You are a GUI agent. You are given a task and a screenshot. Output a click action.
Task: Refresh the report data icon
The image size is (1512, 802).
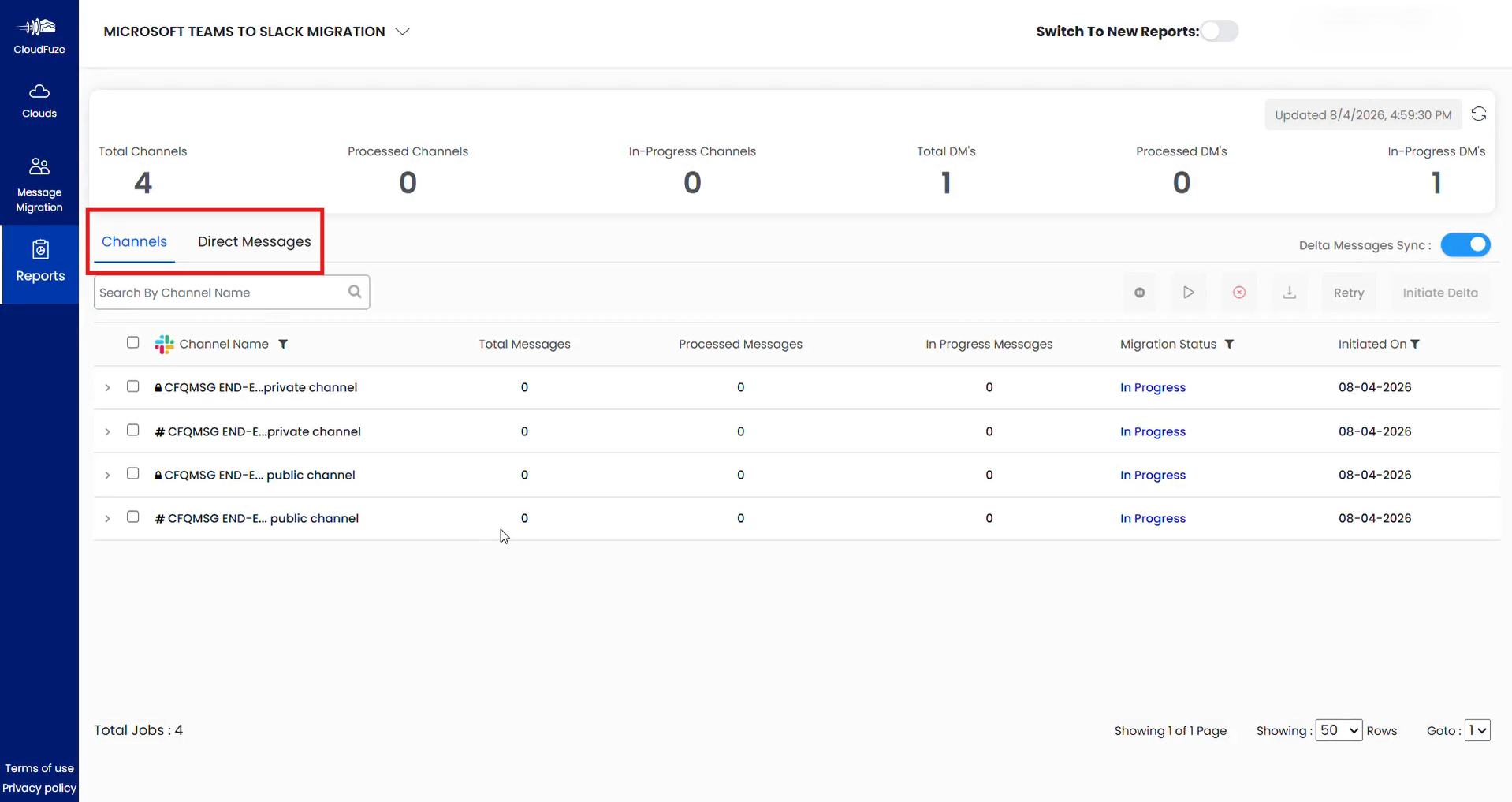(1479, 114)
